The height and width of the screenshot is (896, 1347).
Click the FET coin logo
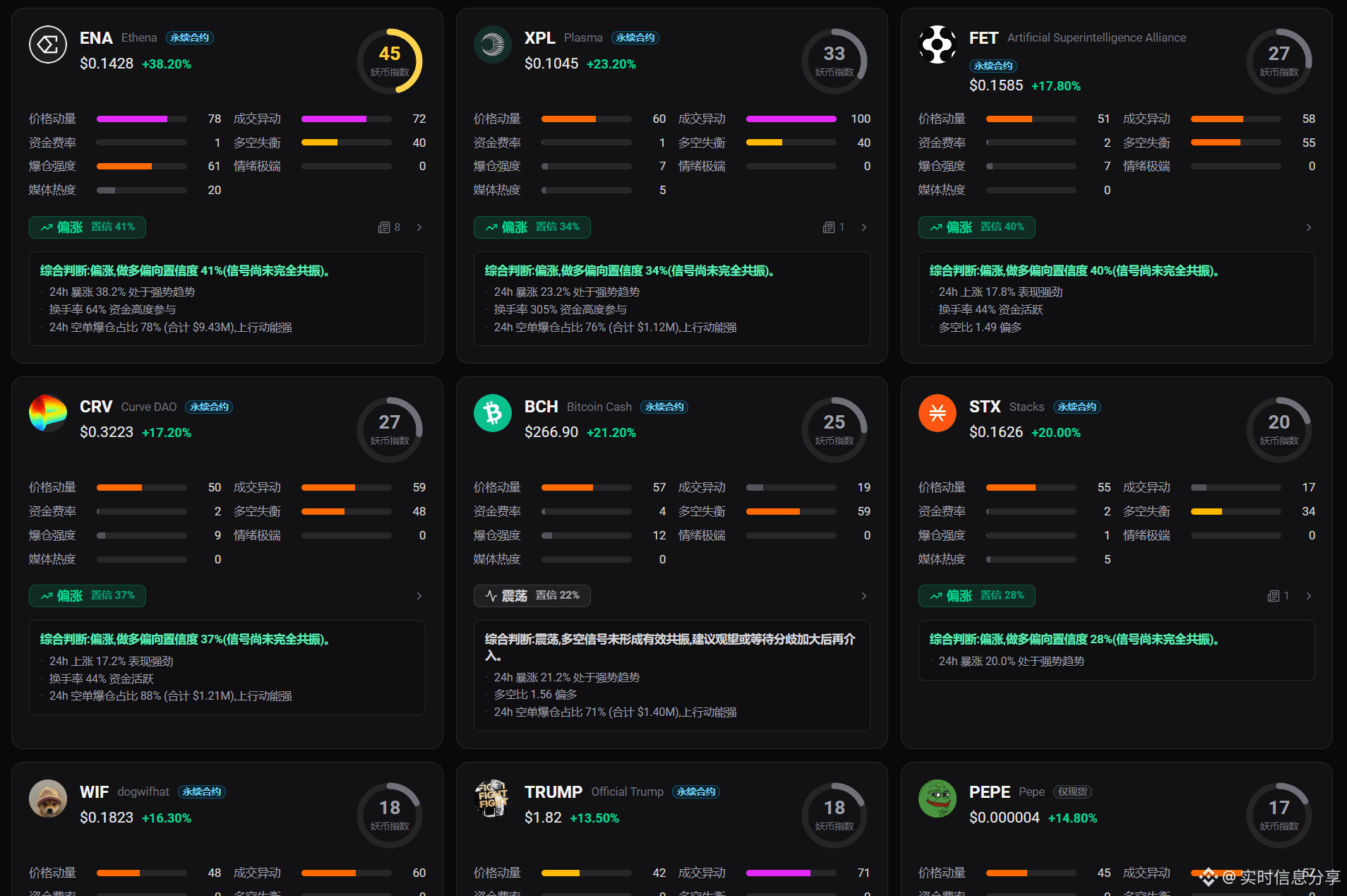point(938,44)
